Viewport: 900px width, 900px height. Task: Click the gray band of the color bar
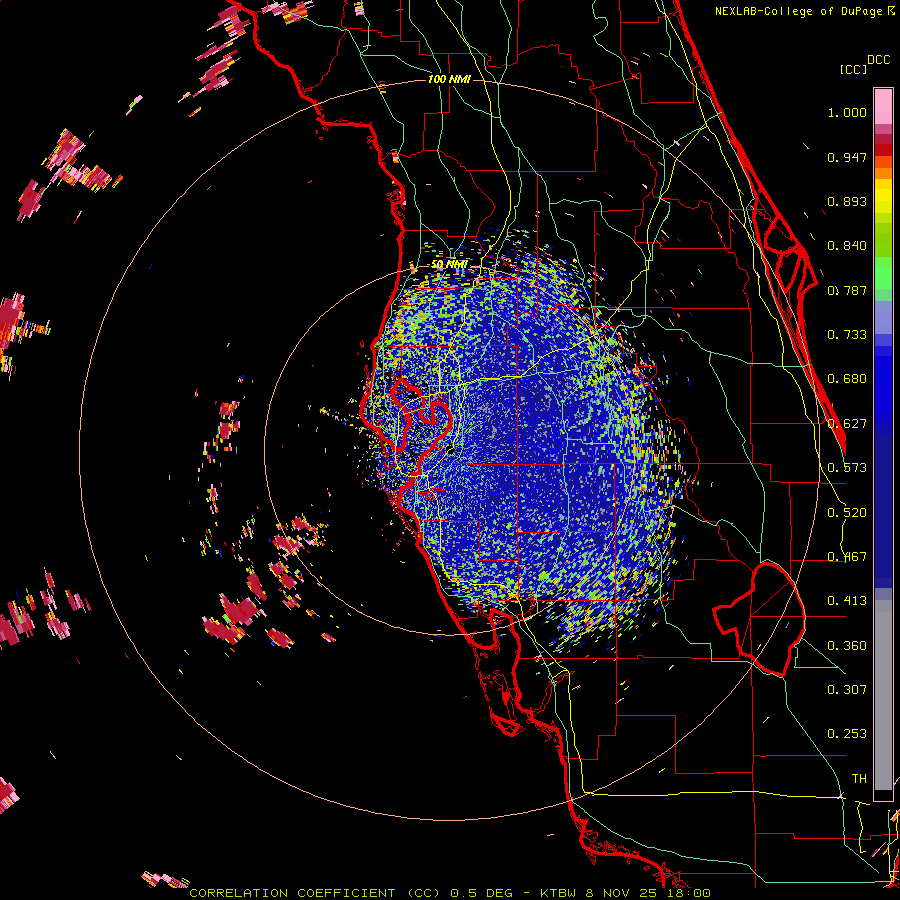click(x=883, y=695)
